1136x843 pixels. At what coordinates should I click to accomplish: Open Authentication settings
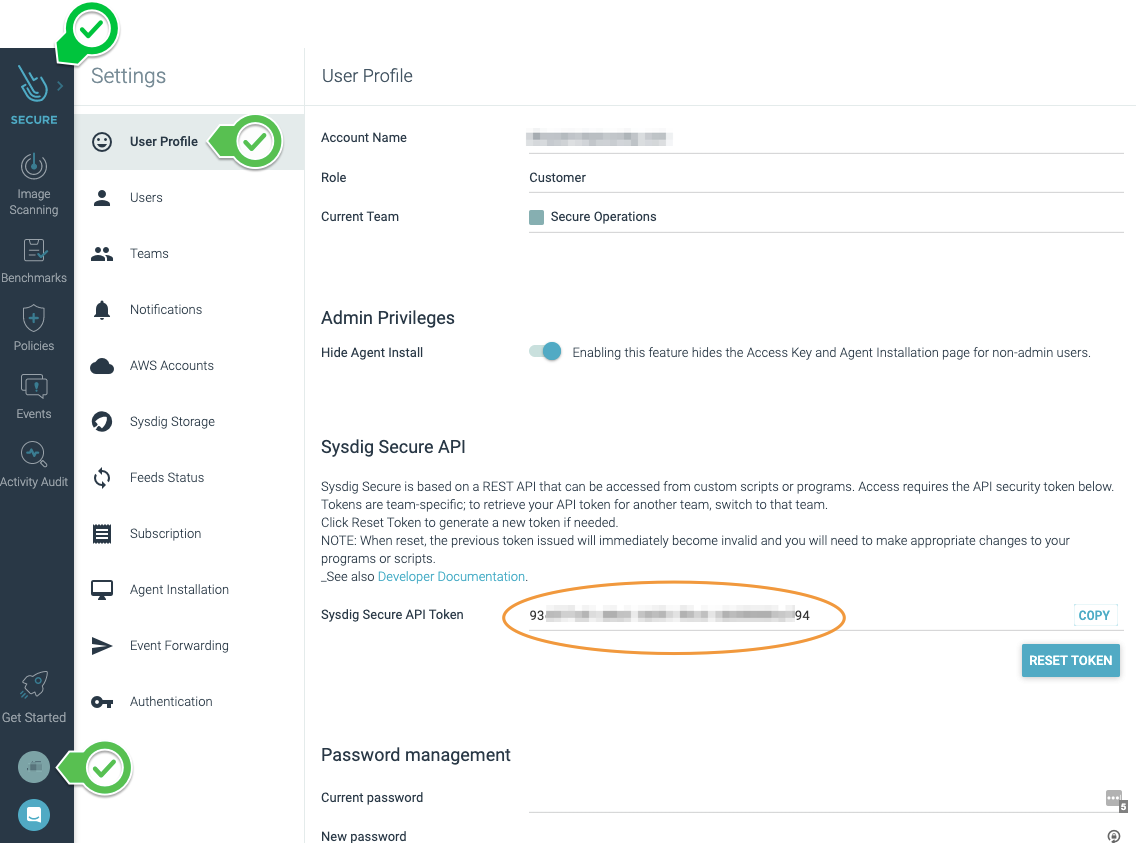(189, 702)
